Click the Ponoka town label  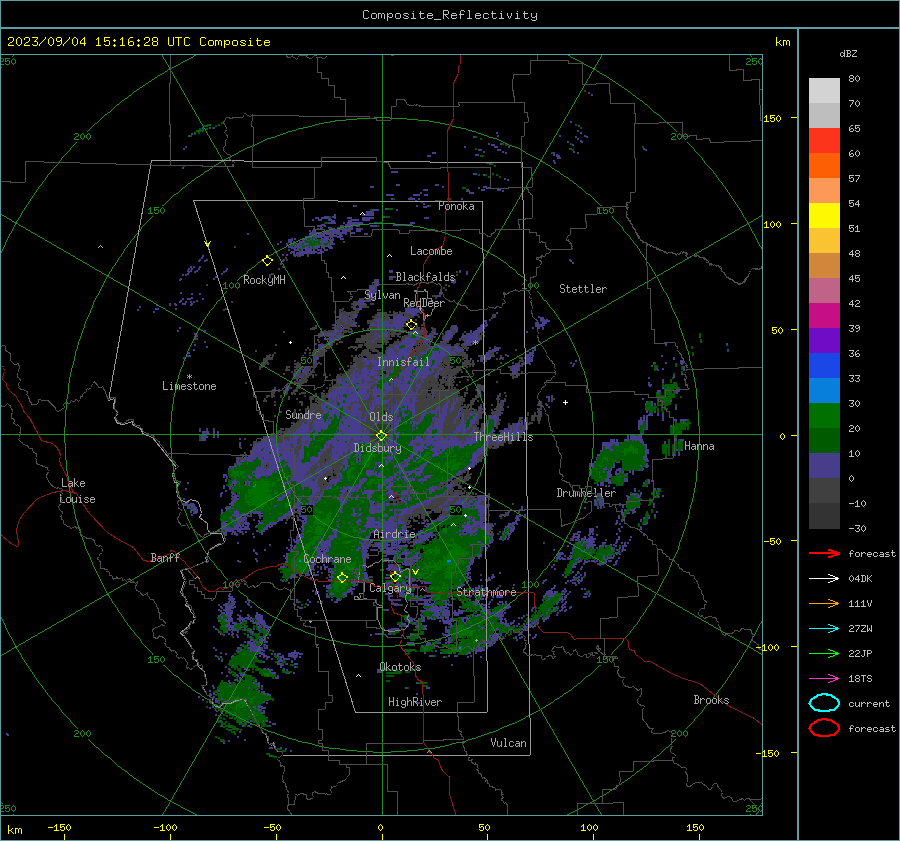[456, 206]
